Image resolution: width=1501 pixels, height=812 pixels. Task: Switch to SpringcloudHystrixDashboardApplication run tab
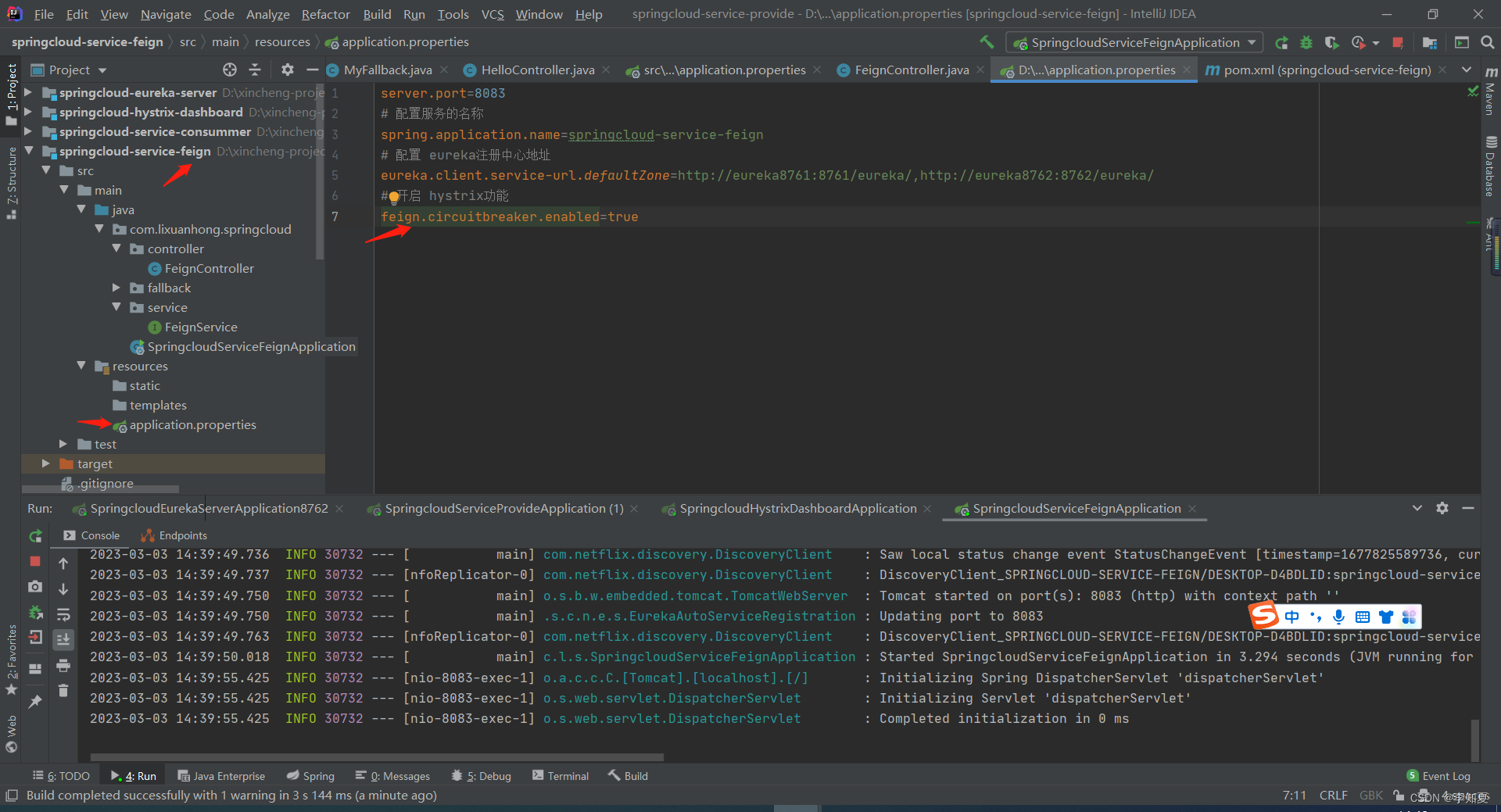point(797,508)
